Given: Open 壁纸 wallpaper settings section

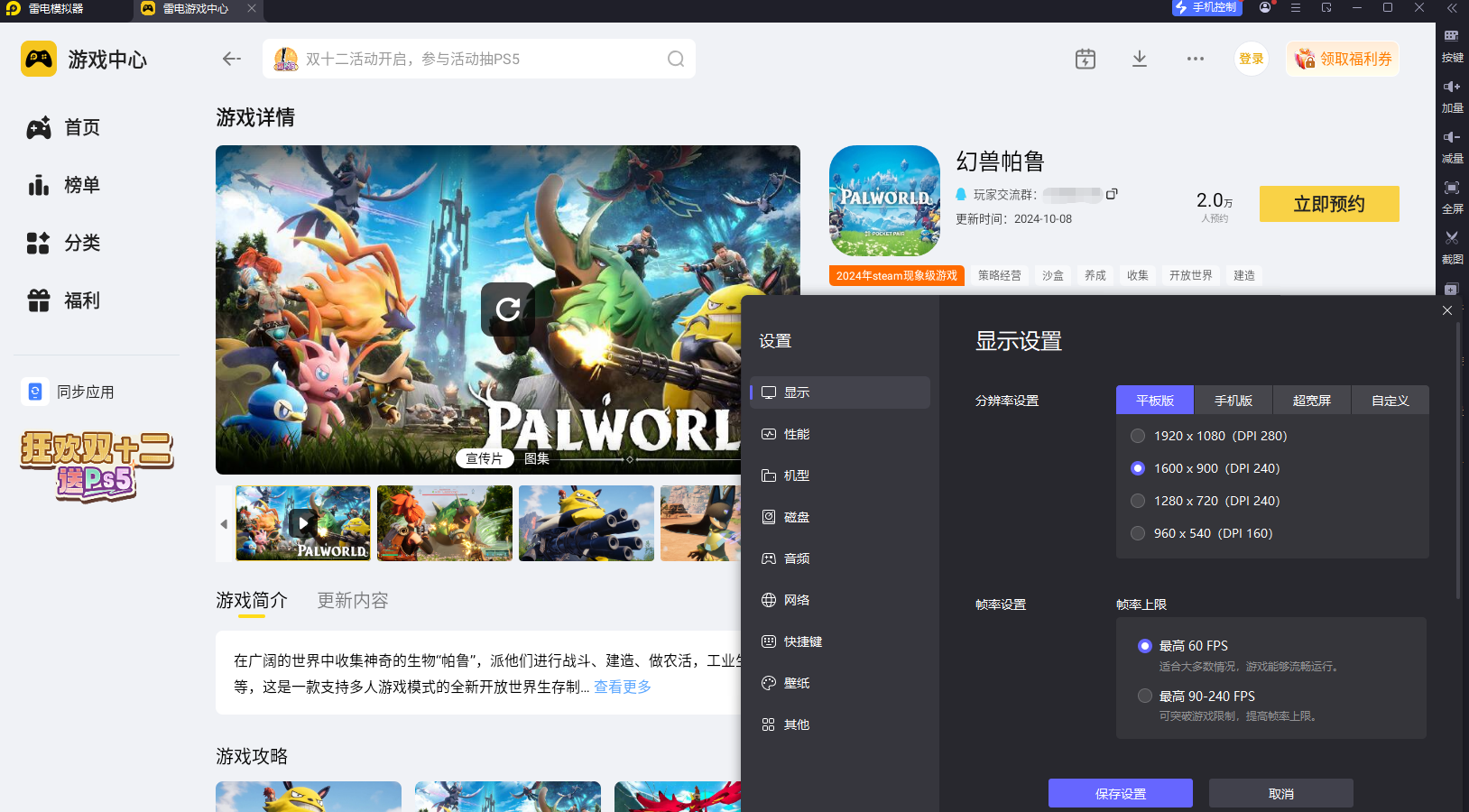Looking at the screenshot, I should click(x=840, y=683).
